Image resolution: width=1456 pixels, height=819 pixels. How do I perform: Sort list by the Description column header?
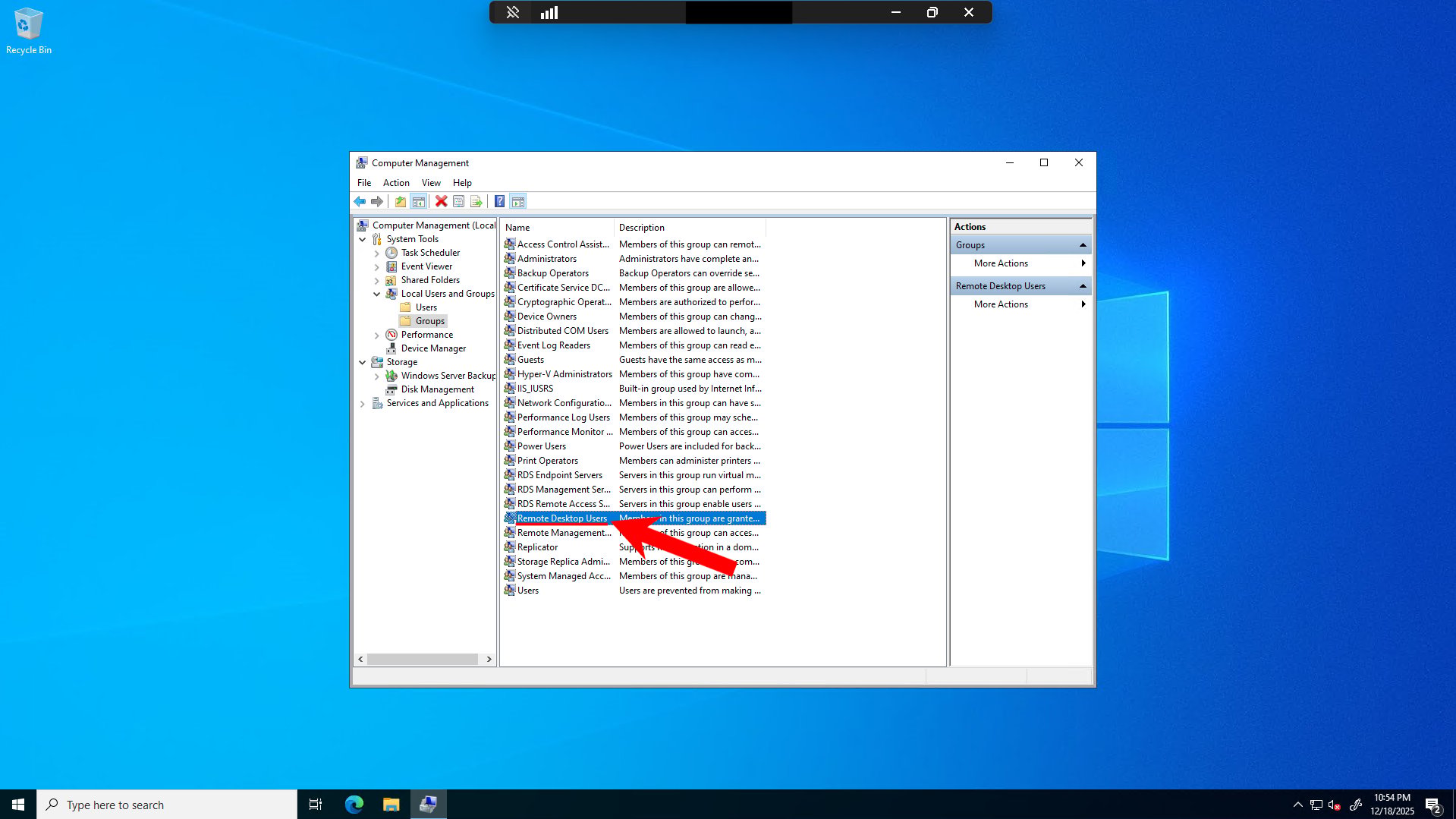690,228
